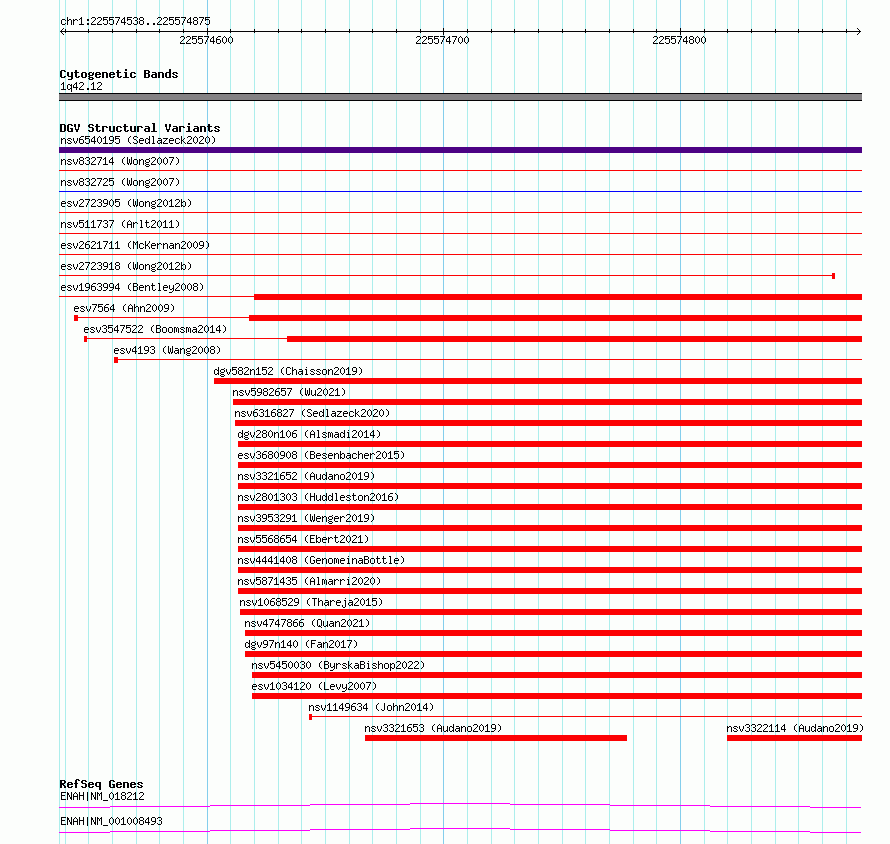Open esv3547522 (Boomsma2014) label
Image resolution: width=890 pixels, height=844 pixels.
pyautogui.click(x=155, y=329)
